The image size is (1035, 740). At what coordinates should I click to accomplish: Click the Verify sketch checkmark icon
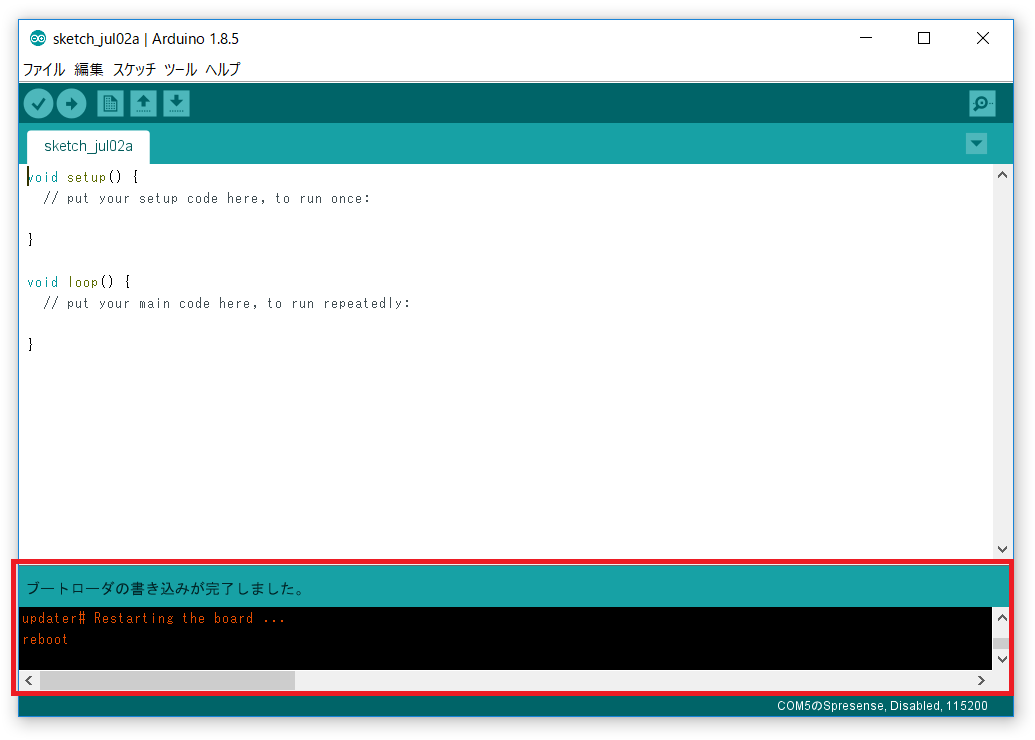(37, 103)
